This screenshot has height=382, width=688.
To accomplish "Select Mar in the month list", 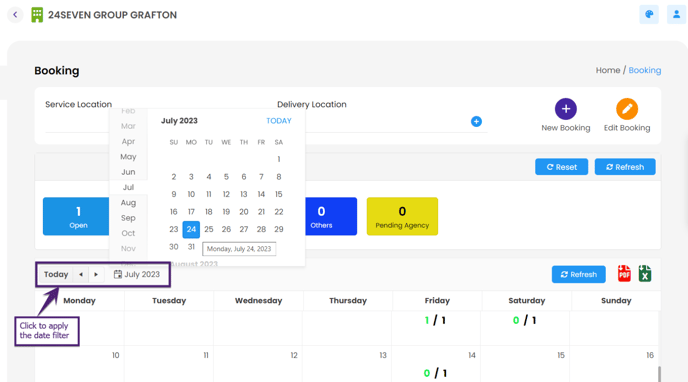I will pyautogui.click(x=128, y=126).
